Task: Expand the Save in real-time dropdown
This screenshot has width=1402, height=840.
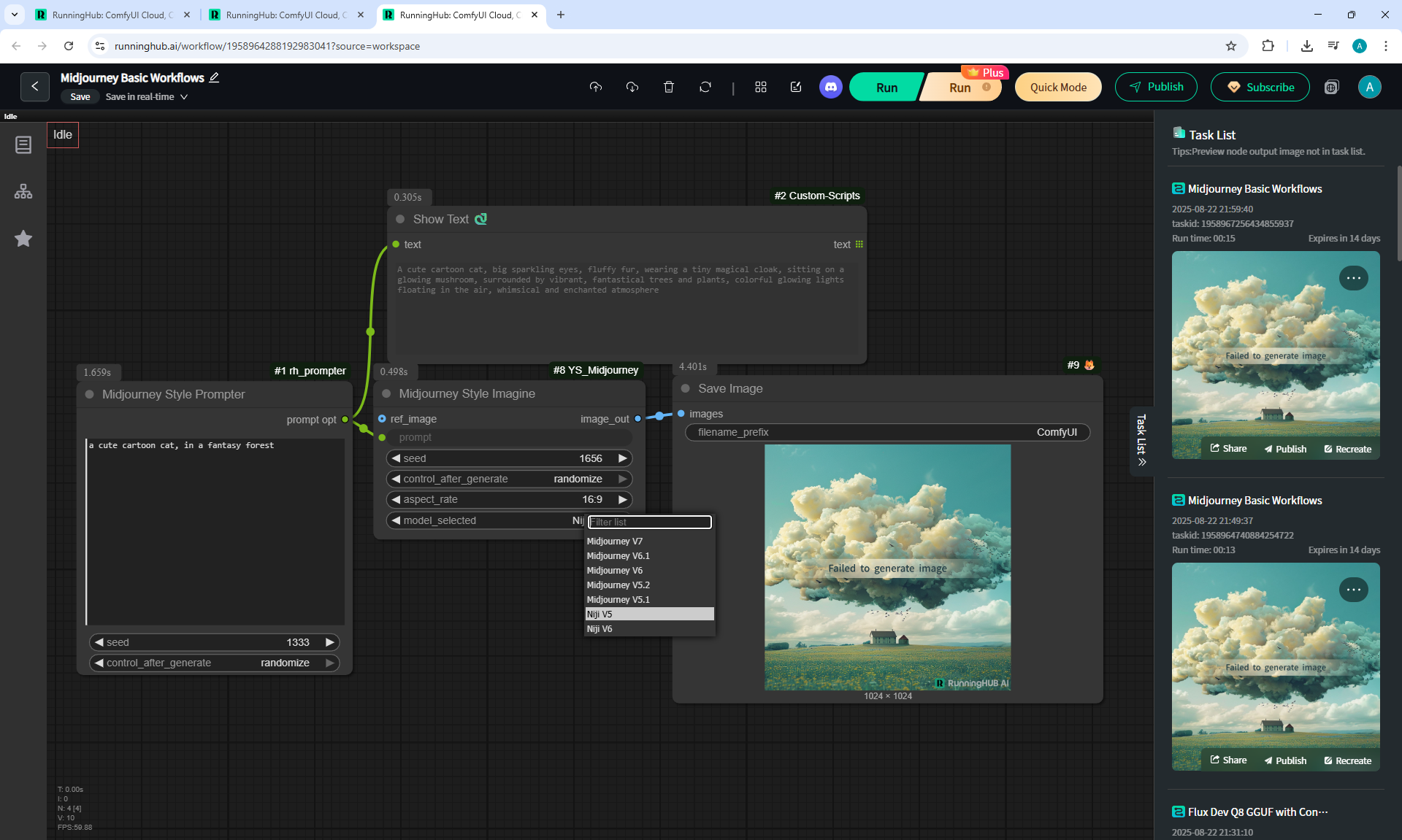Action: [184, 97]
